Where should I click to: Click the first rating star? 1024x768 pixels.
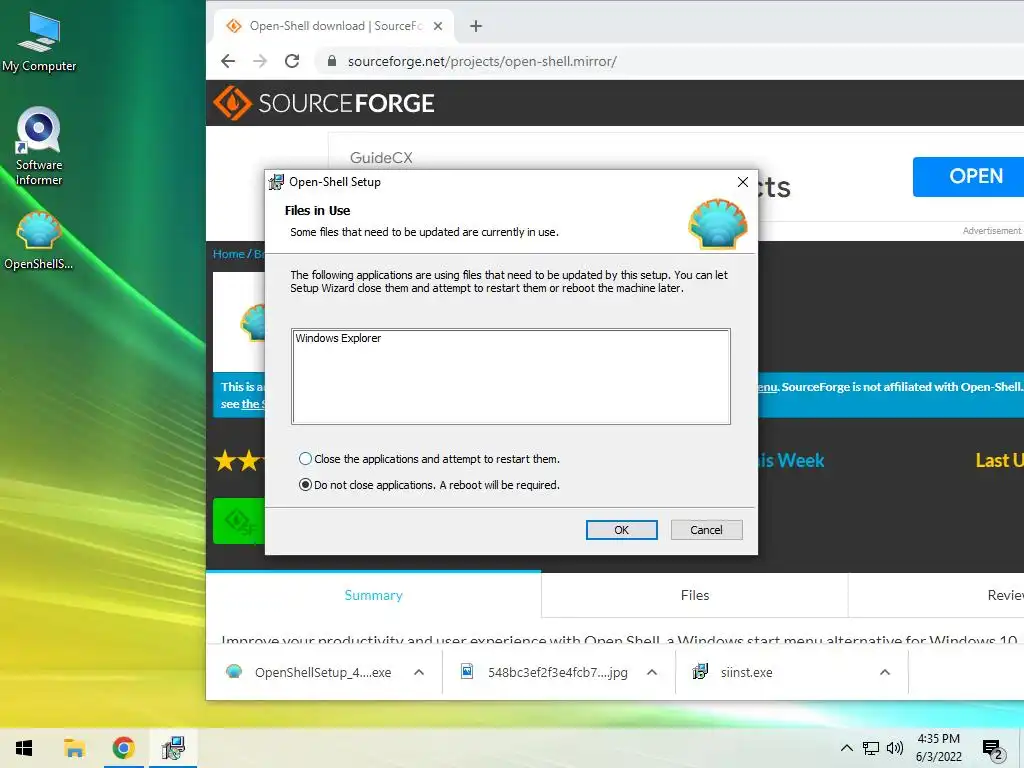click(x=225, y=460)
